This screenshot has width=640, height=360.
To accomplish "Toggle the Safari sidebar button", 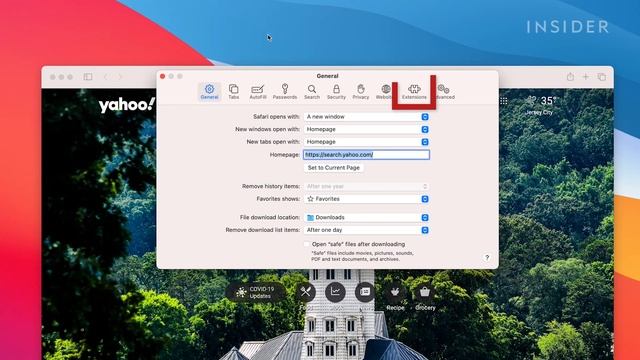I will (x=88, y=77).
